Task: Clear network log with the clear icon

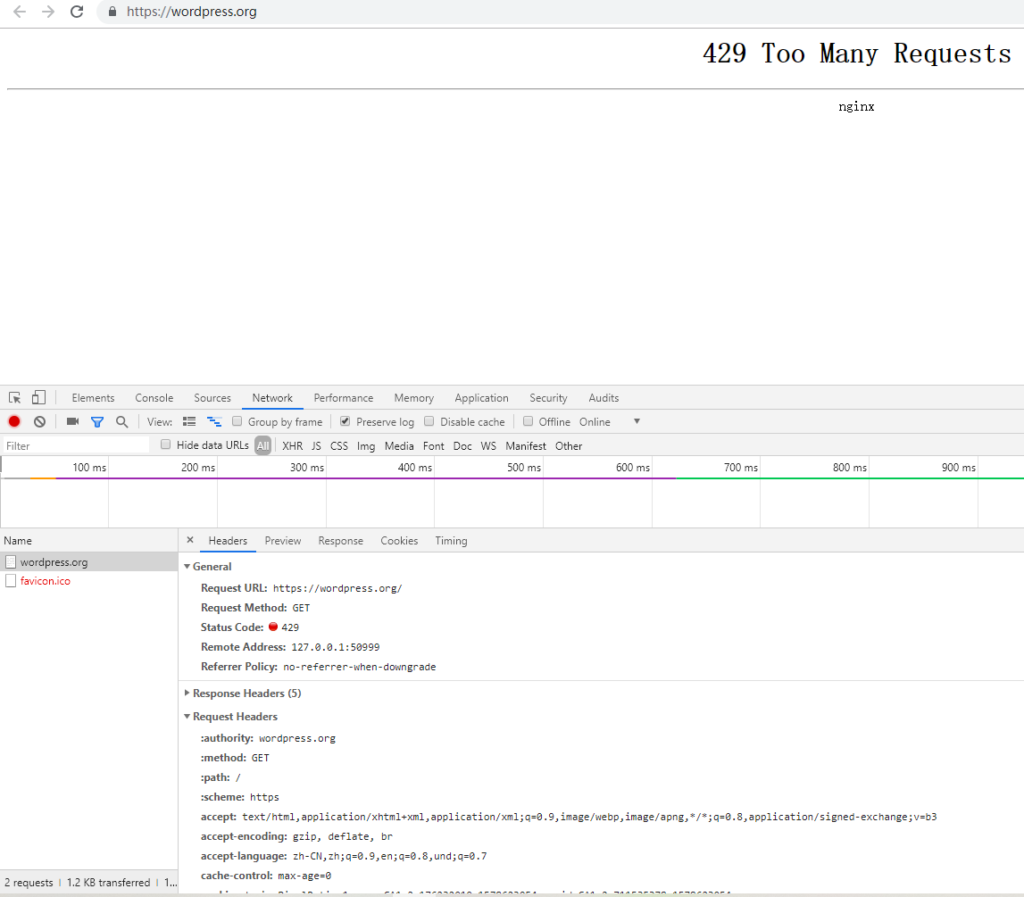Action: pos(39,421)
